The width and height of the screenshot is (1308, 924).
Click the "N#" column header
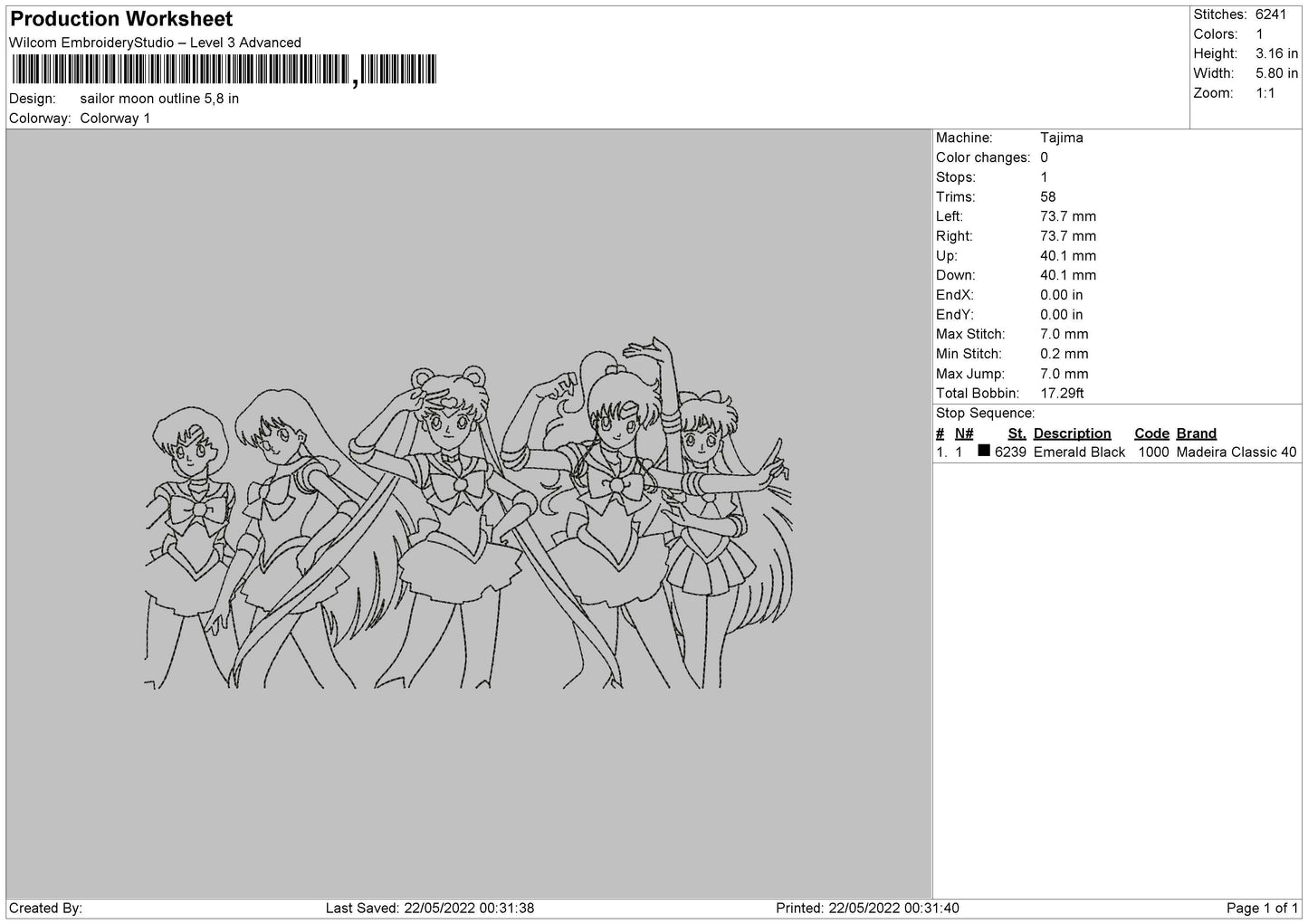pos(965,433)
